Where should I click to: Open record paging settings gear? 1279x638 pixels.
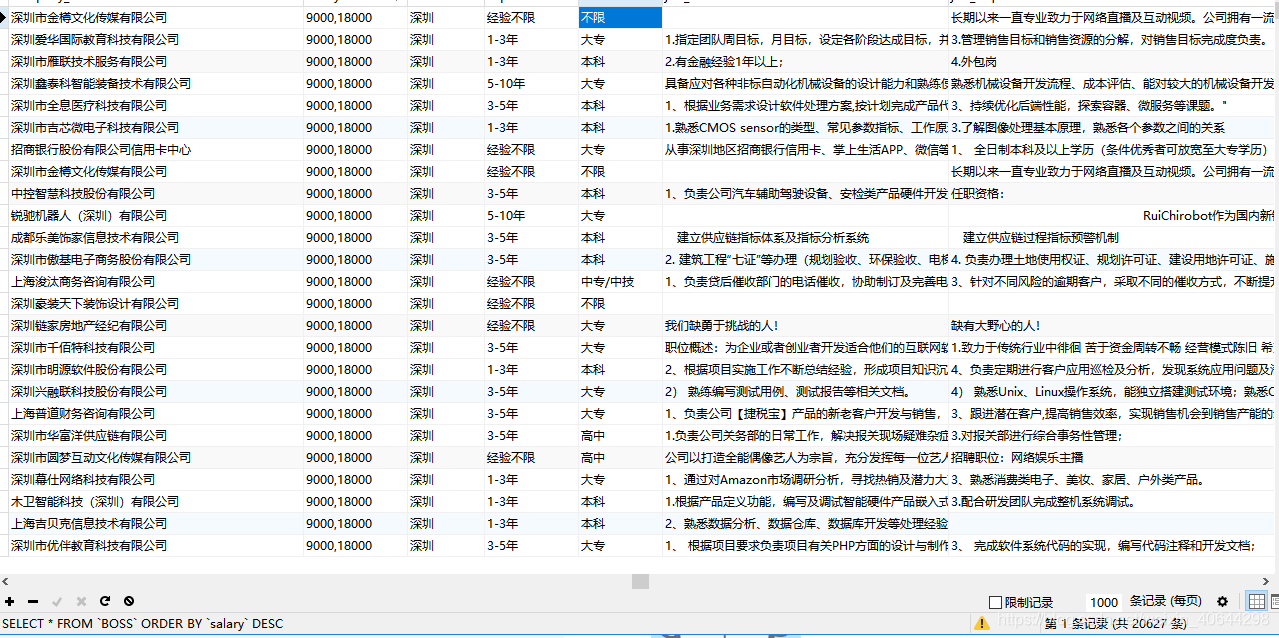tap(1222, 601)
